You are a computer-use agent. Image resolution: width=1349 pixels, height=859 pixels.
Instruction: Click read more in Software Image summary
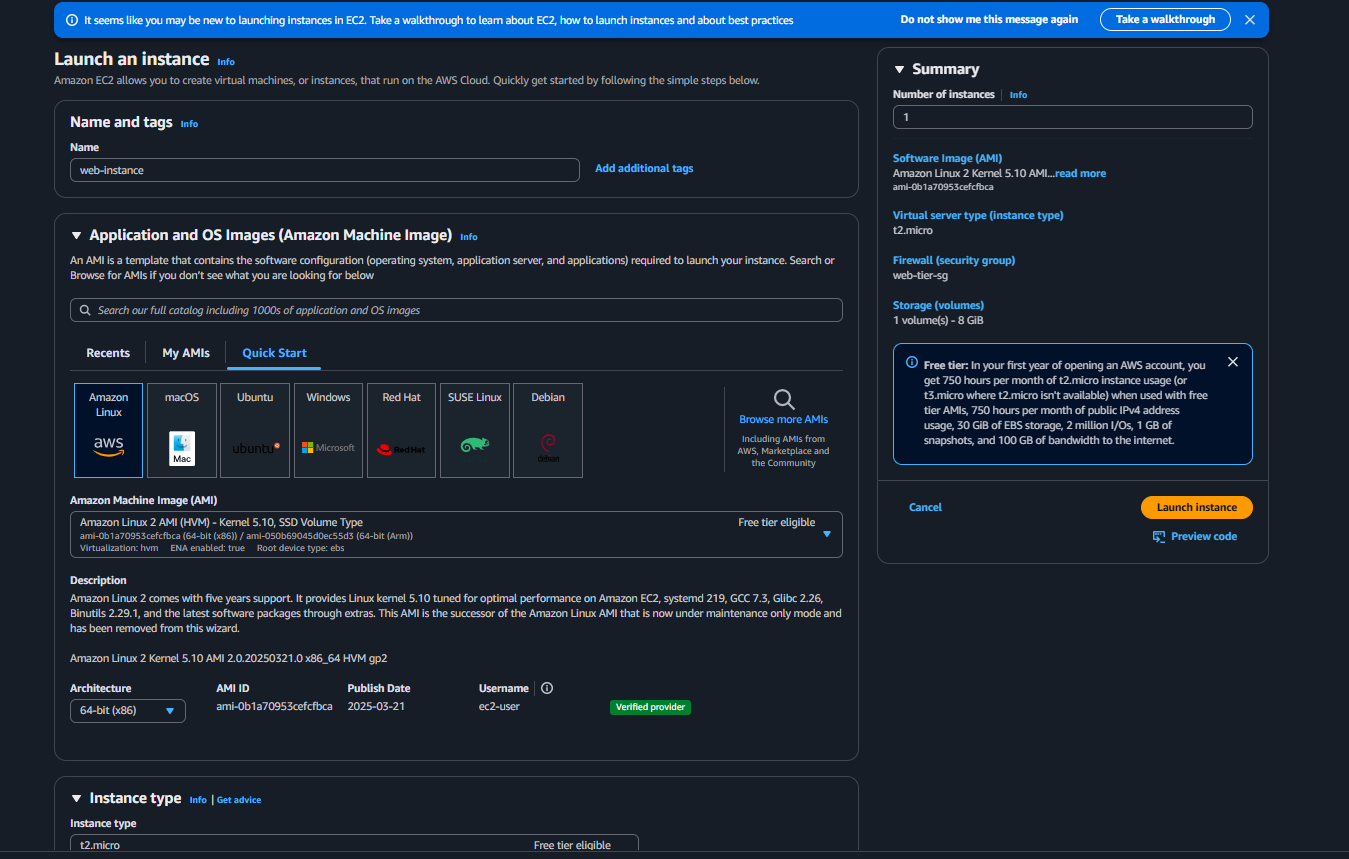[1080, 173]
